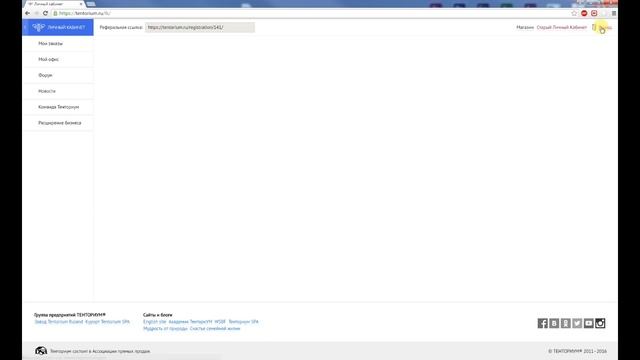
Task: Open a new browser tab
Action: pos(91,4)
